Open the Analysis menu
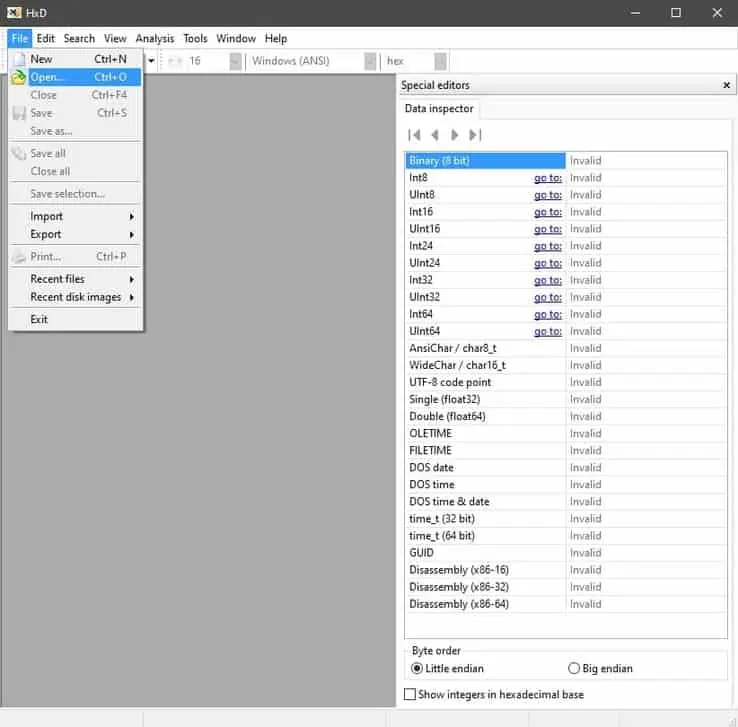This screenshot has width=738, height=727. coord(155,39)
